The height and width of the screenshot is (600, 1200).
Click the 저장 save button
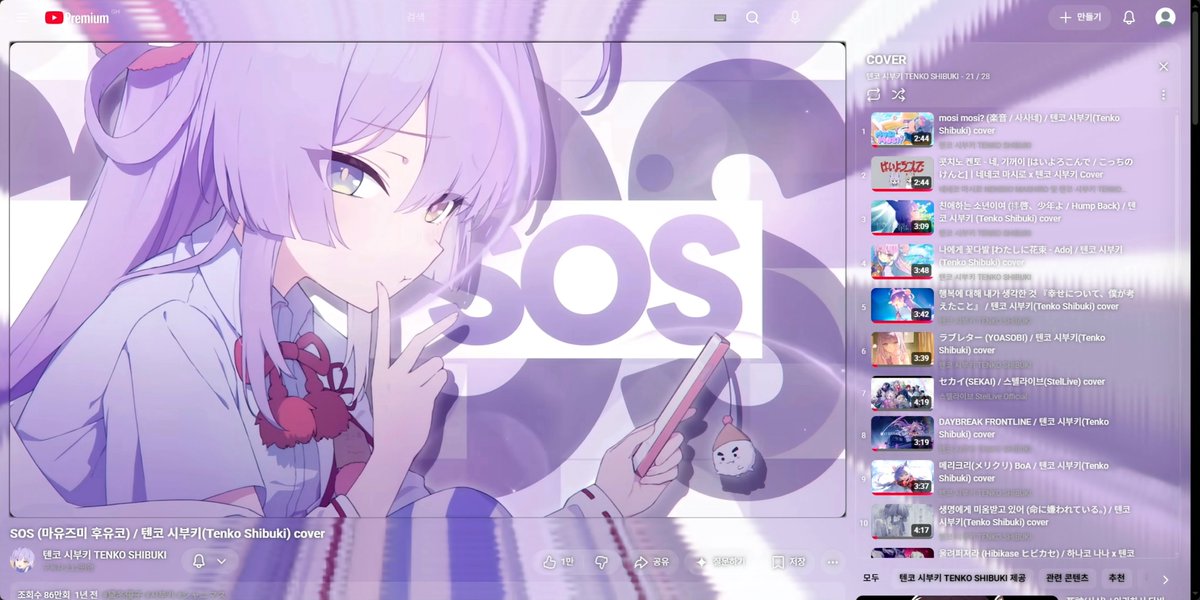coord(788,562)
